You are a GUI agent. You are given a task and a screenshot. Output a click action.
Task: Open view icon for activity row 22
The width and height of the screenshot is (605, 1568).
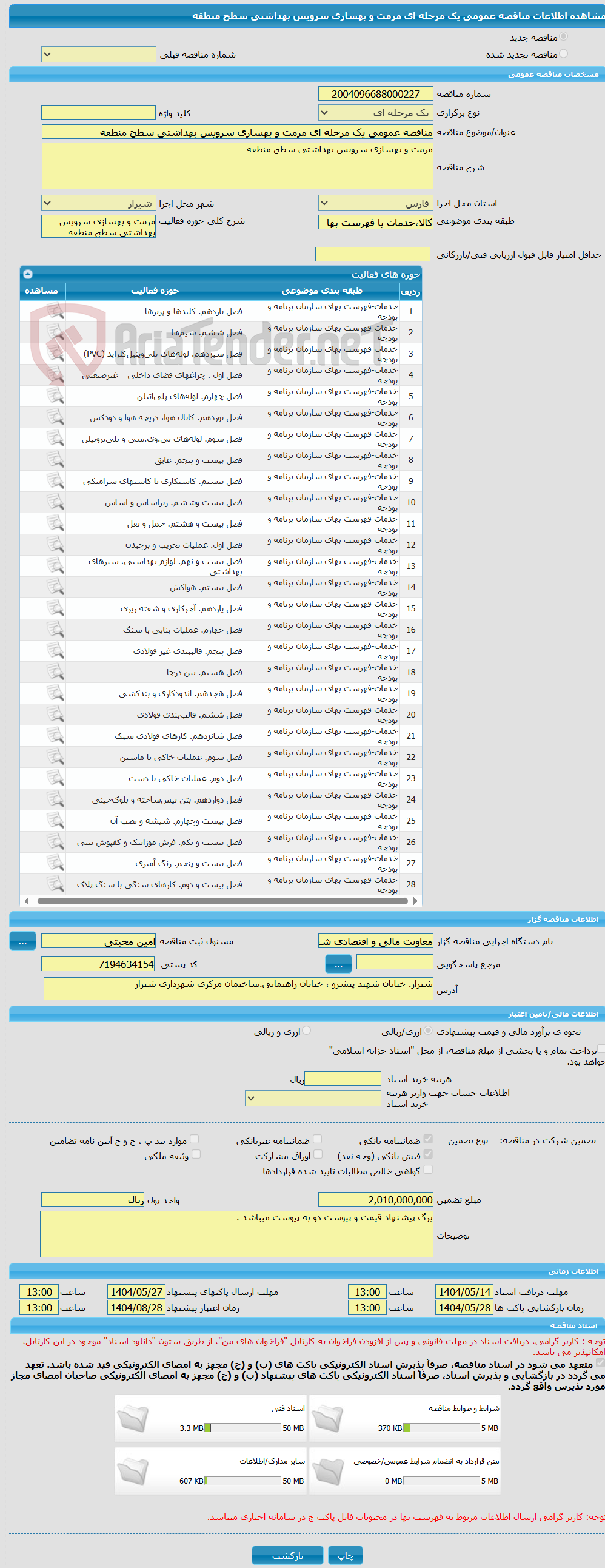tap(55, 758)
